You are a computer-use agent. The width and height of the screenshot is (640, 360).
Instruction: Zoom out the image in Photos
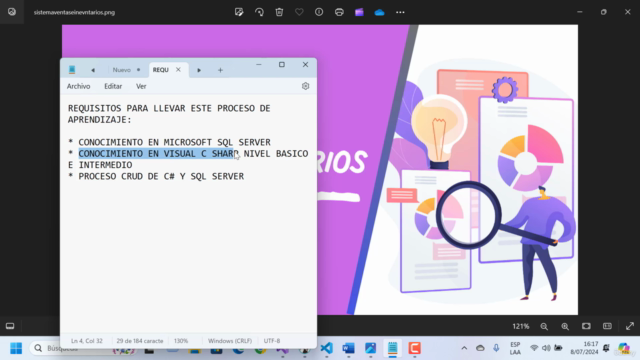[544, 327]
